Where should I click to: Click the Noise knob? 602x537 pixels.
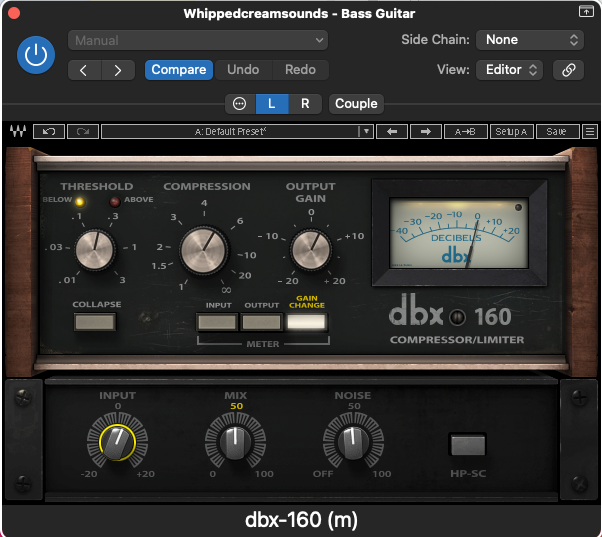353,442
